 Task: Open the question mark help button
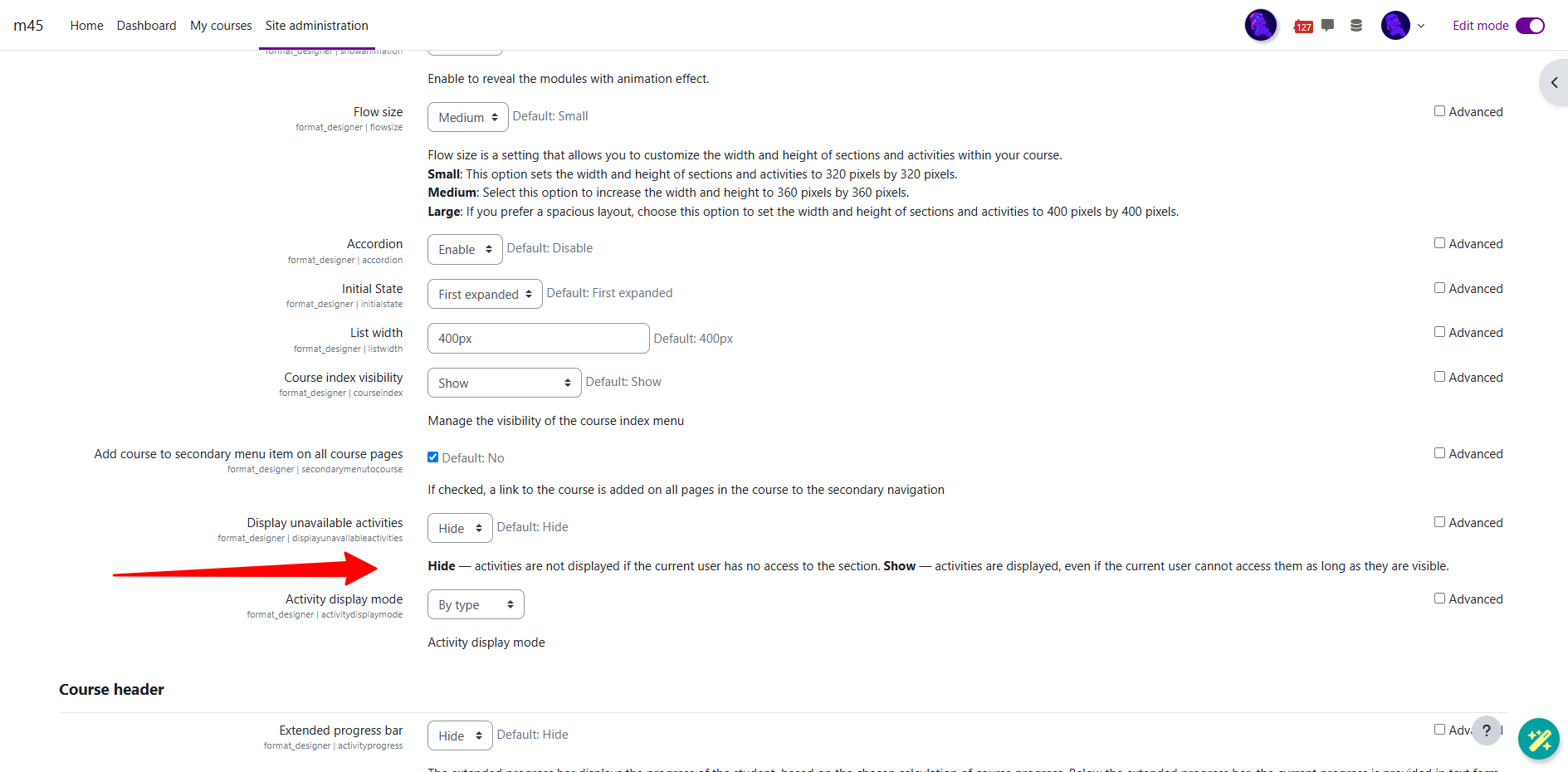(1487, 730)
